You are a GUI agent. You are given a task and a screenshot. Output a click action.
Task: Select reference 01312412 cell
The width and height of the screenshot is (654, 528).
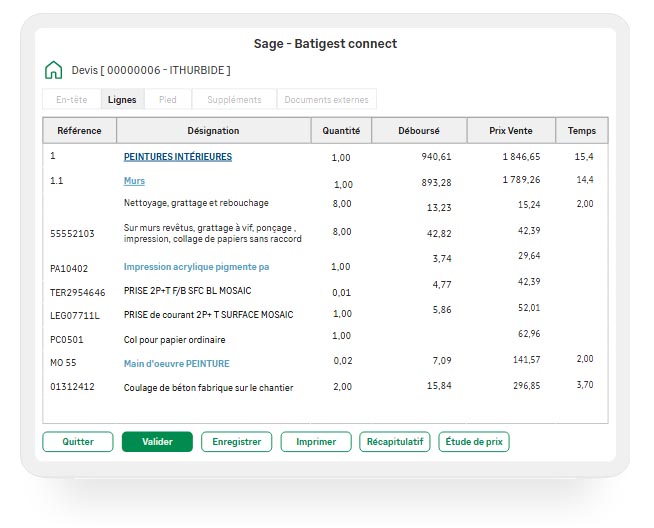(x=72, y=387)
